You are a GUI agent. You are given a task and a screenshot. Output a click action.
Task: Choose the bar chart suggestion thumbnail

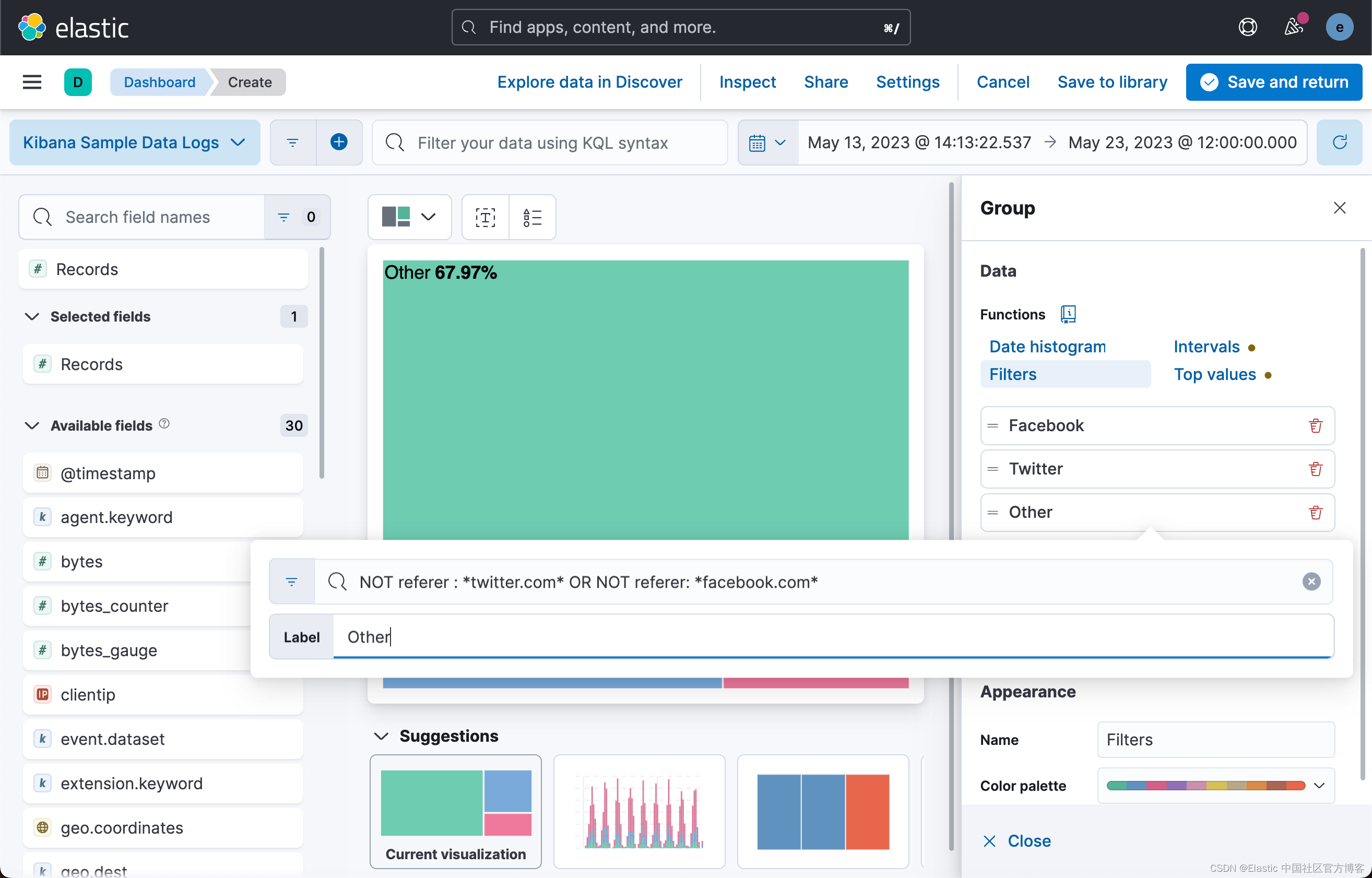pyautogui.click(x=638, y=811)
